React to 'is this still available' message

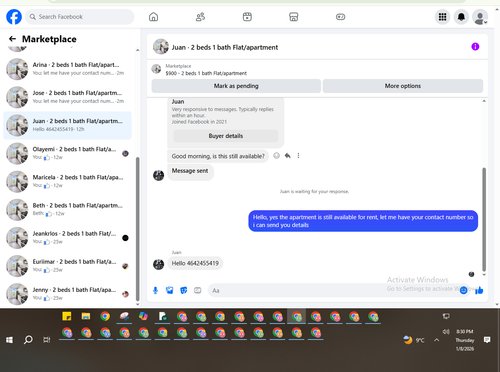pyautogui.click(x=276, y=156)
